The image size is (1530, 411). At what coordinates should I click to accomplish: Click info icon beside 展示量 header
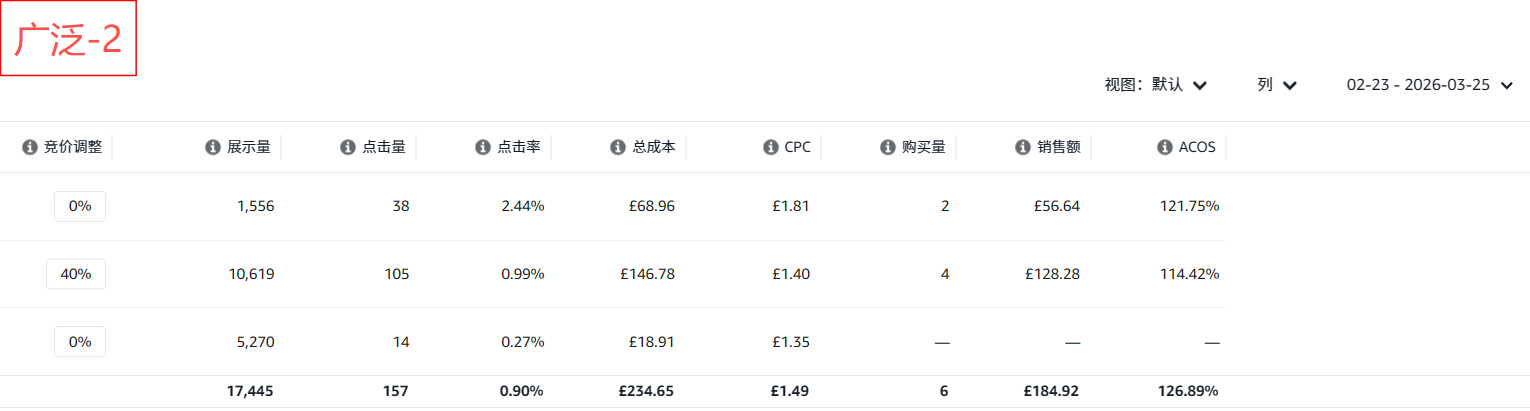click(x=212, y=147)
